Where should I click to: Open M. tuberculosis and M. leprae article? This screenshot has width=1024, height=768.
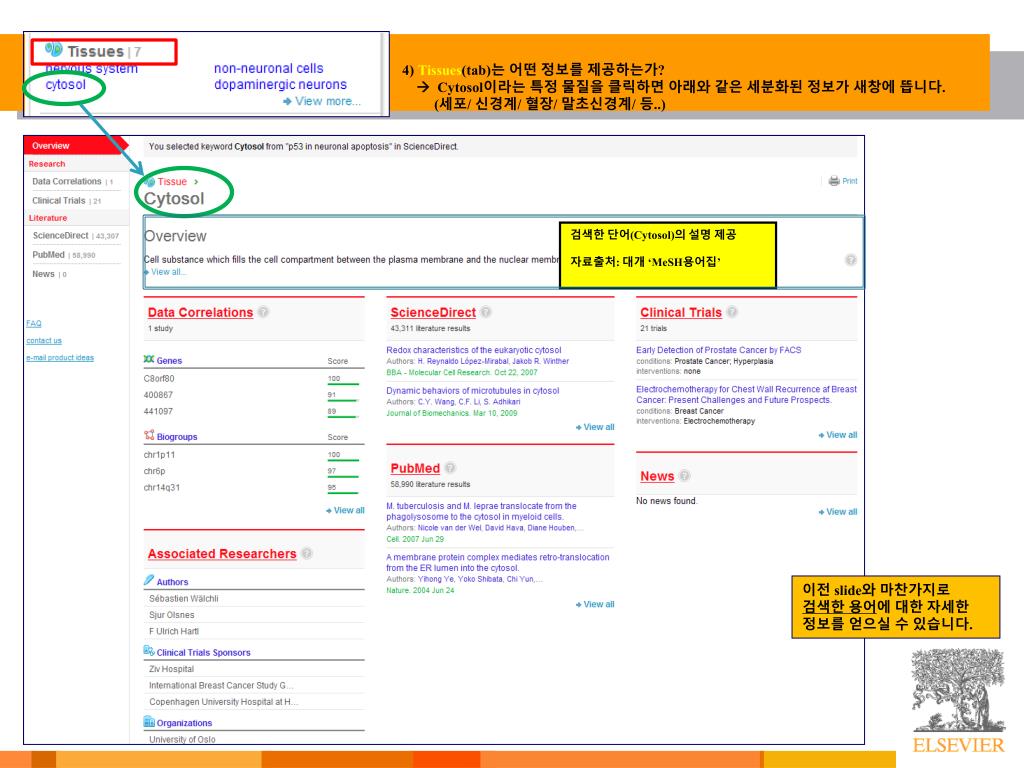[x=481, y=511]
